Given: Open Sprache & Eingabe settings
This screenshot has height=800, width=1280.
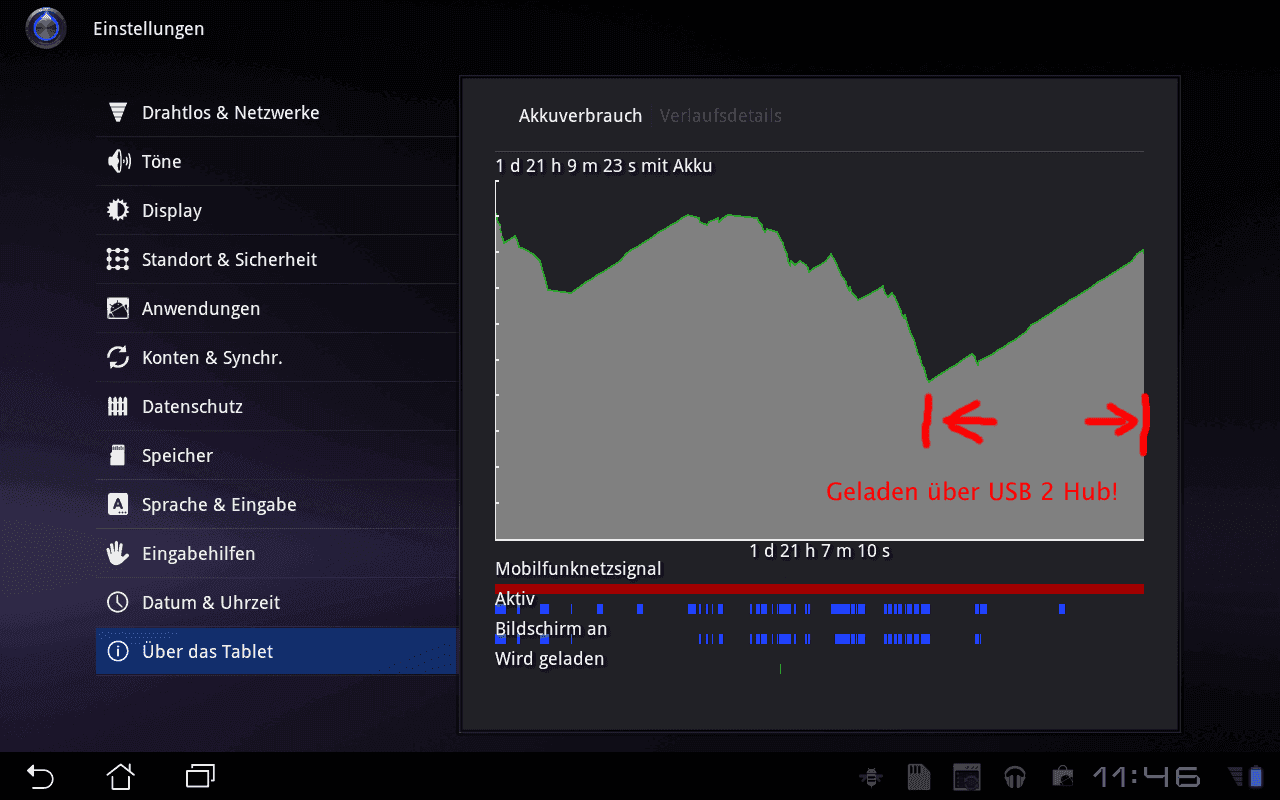Looking at the screenshot, I should point(276,504).
